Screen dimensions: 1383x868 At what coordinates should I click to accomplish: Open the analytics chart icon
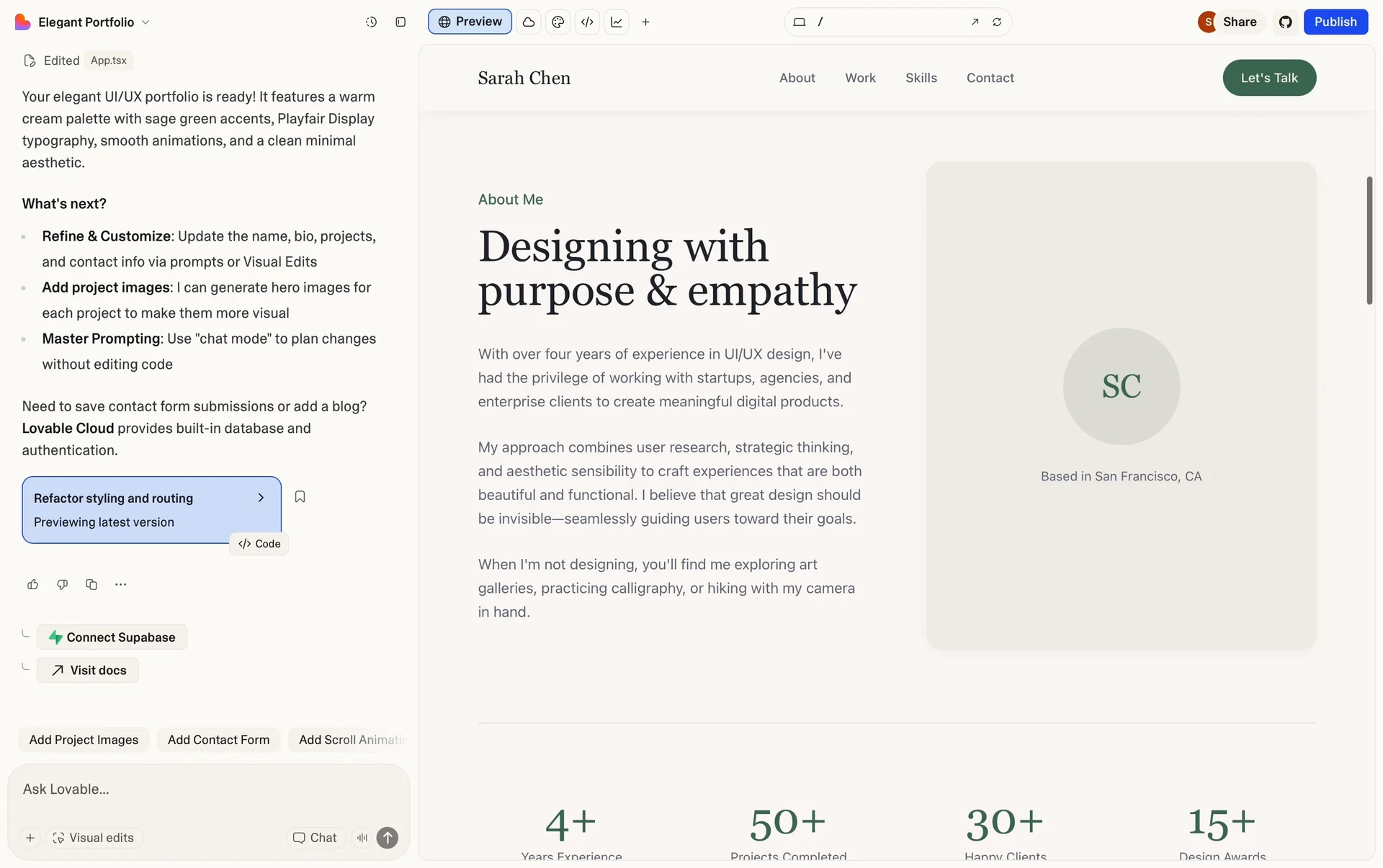click(617, 22)
